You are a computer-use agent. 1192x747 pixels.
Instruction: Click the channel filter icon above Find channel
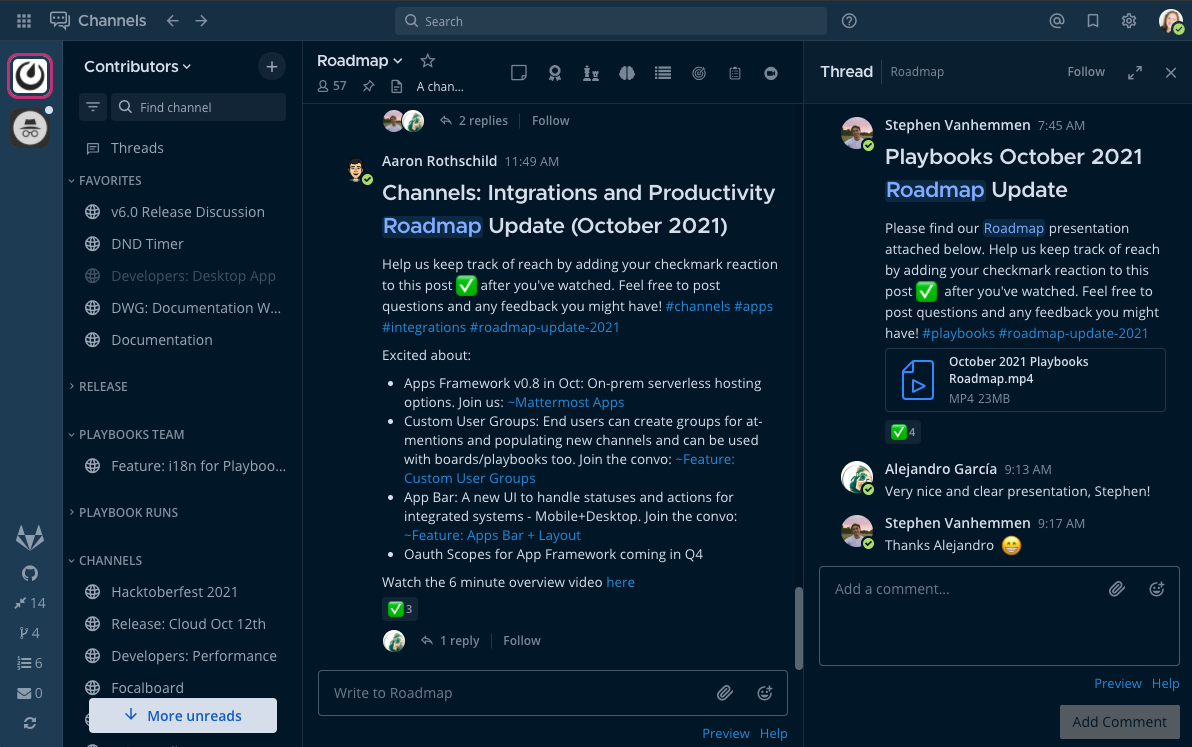pyautogui.click(x=92, y=106)
